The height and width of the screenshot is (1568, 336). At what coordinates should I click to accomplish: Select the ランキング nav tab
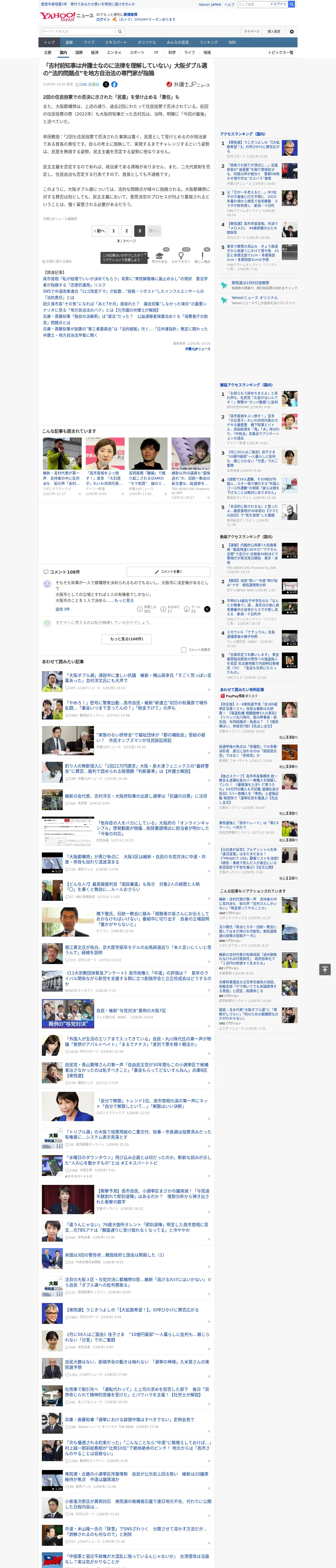click(209, 43)
